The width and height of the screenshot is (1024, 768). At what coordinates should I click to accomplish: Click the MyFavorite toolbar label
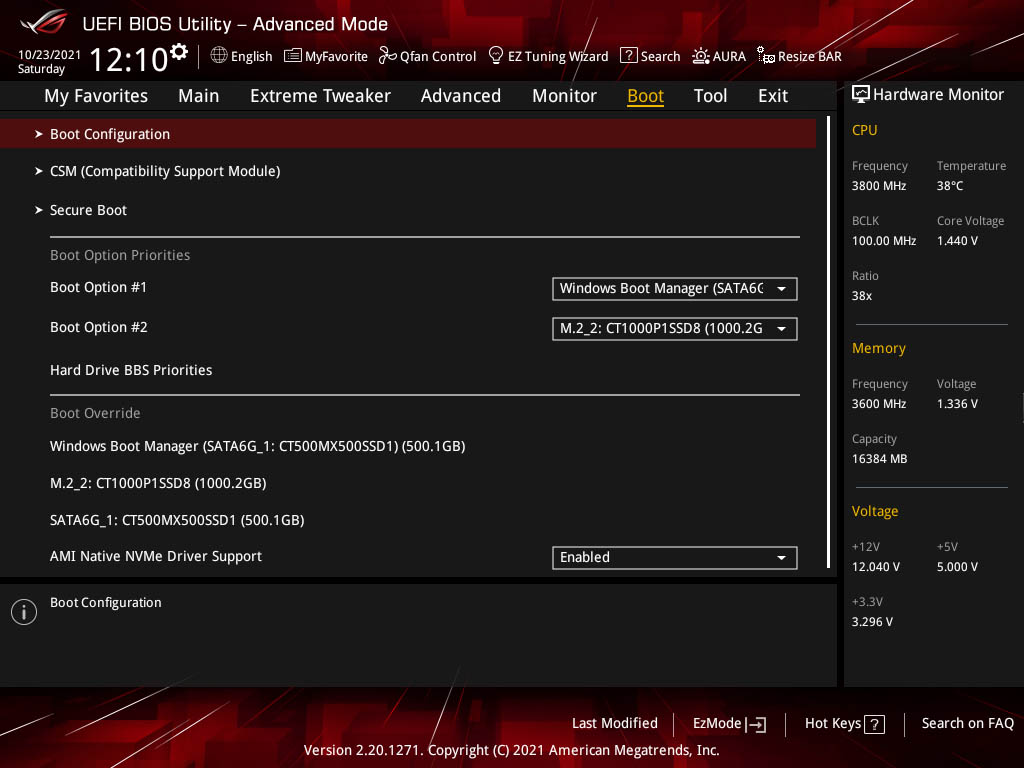point(336,56)
